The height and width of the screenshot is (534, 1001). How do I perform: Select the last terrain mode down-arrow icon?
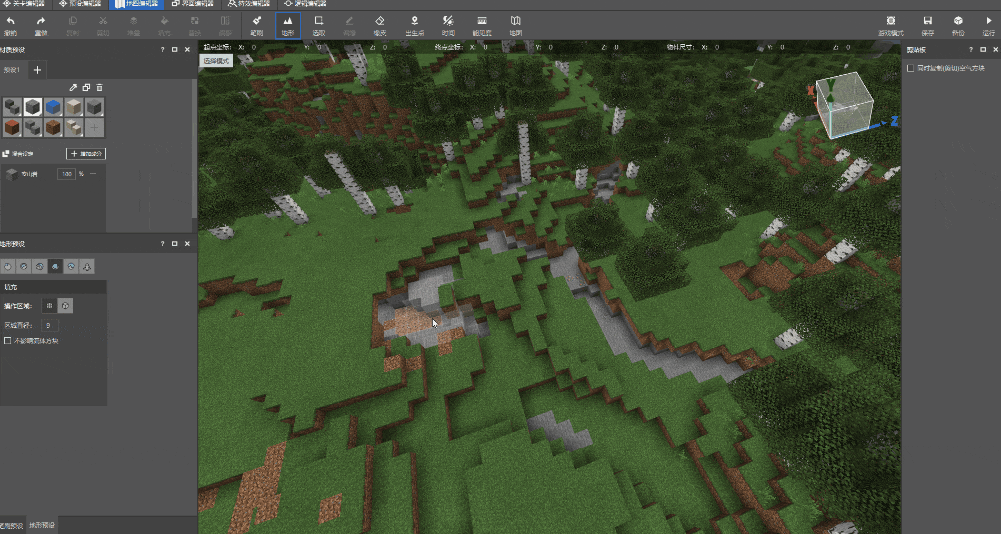[87, 266]
